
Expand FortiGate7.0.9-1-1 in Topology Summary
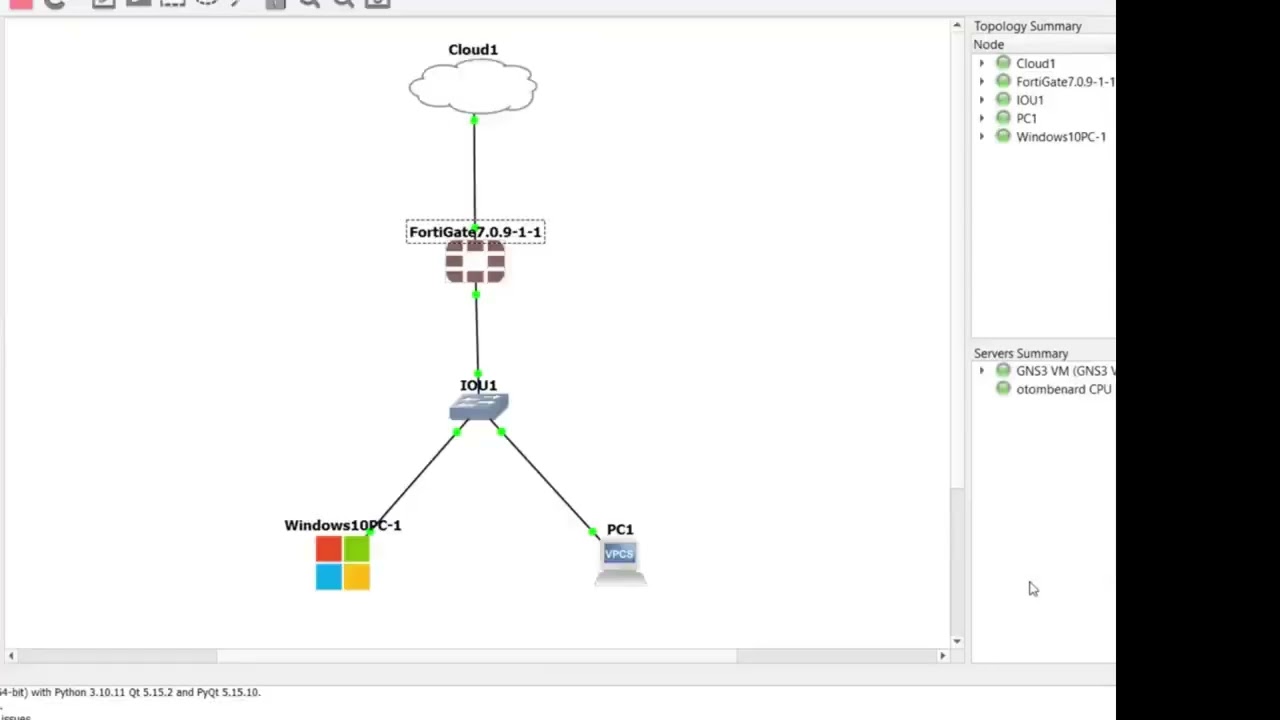981,81
